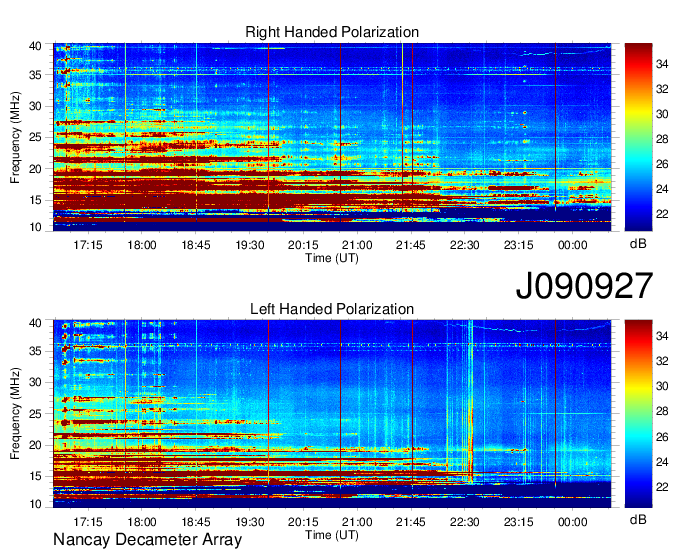Viewport: 680px width, 552px height.
Task: Click the upper plot's dB color bar
Action: [x=638, y=137]
